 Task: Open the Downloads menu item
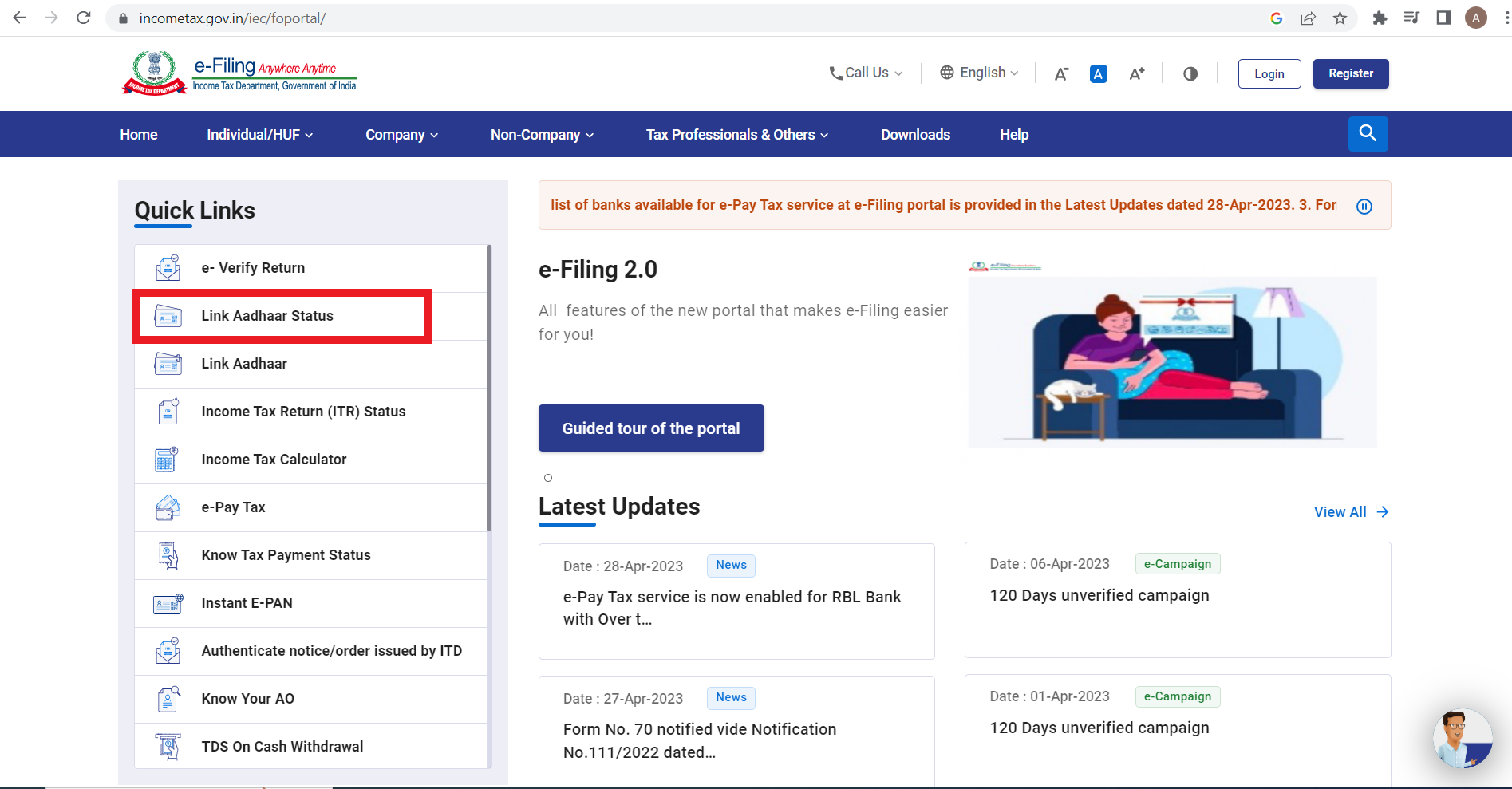(916, 135)
